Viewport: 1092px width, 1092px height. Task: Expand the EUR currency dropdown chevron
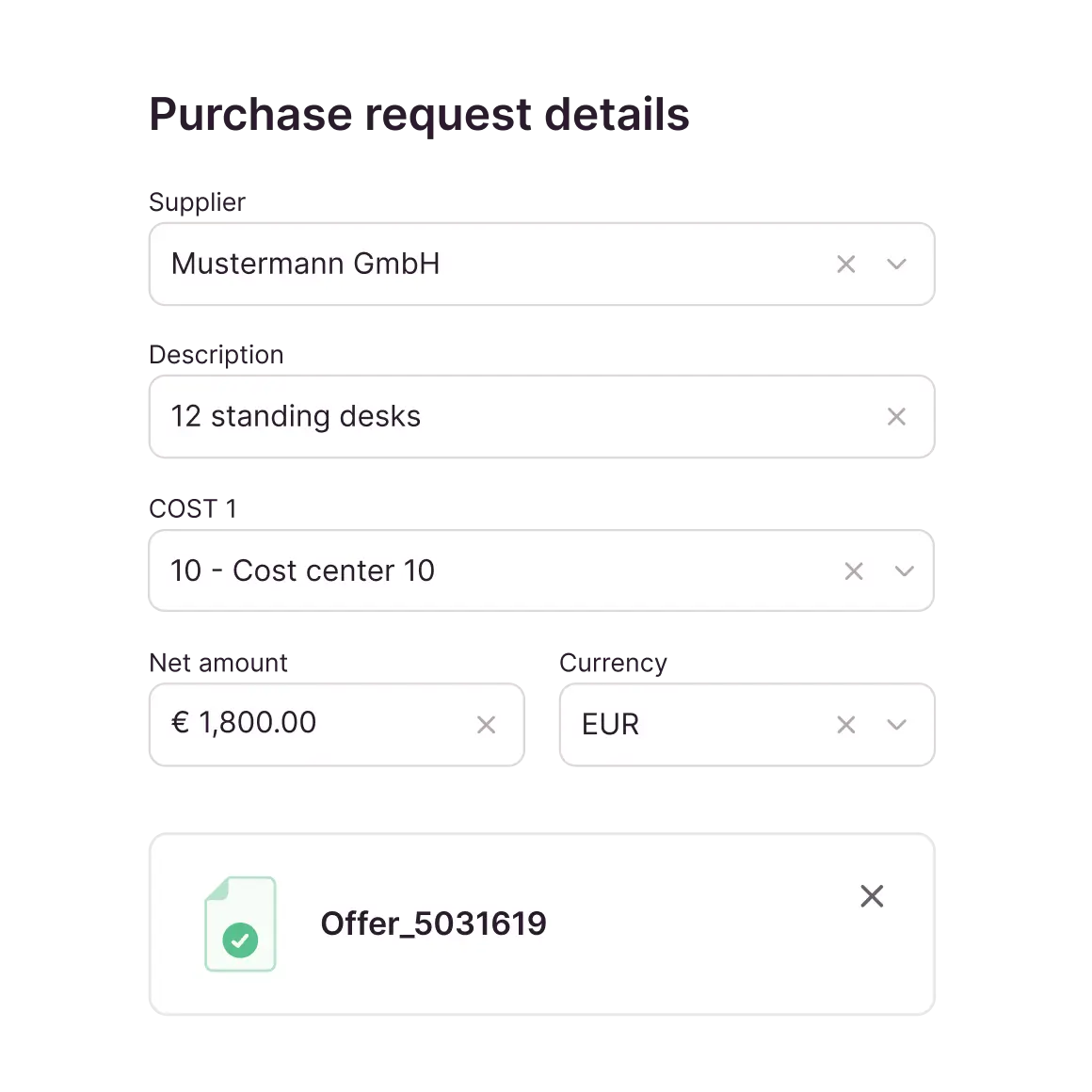point(896,724)
